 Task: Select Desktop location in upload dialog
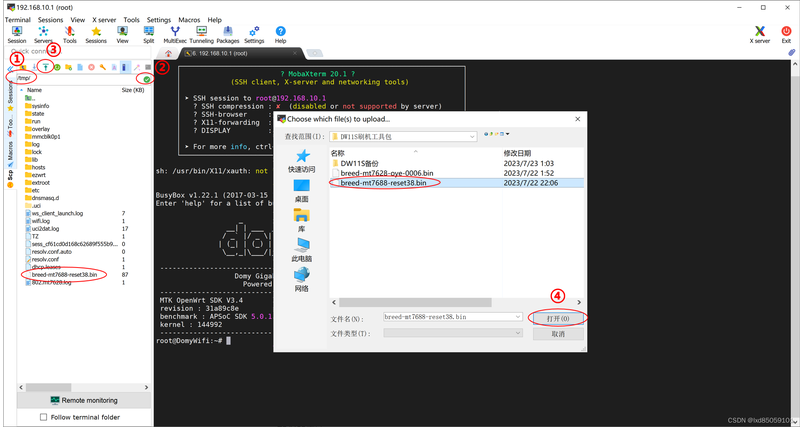pos(302,191)
